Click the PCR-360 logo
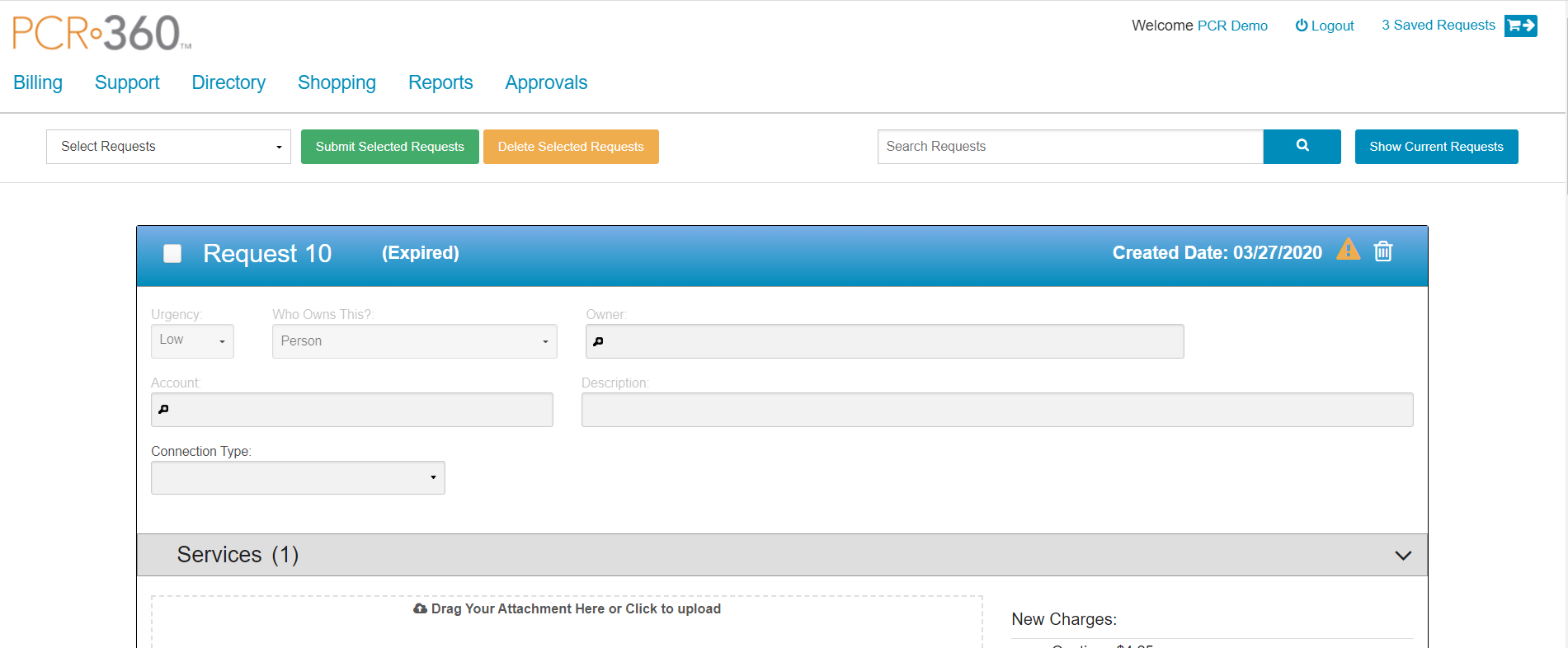The height and width of the screenshot is (648, 1568). 101,33
